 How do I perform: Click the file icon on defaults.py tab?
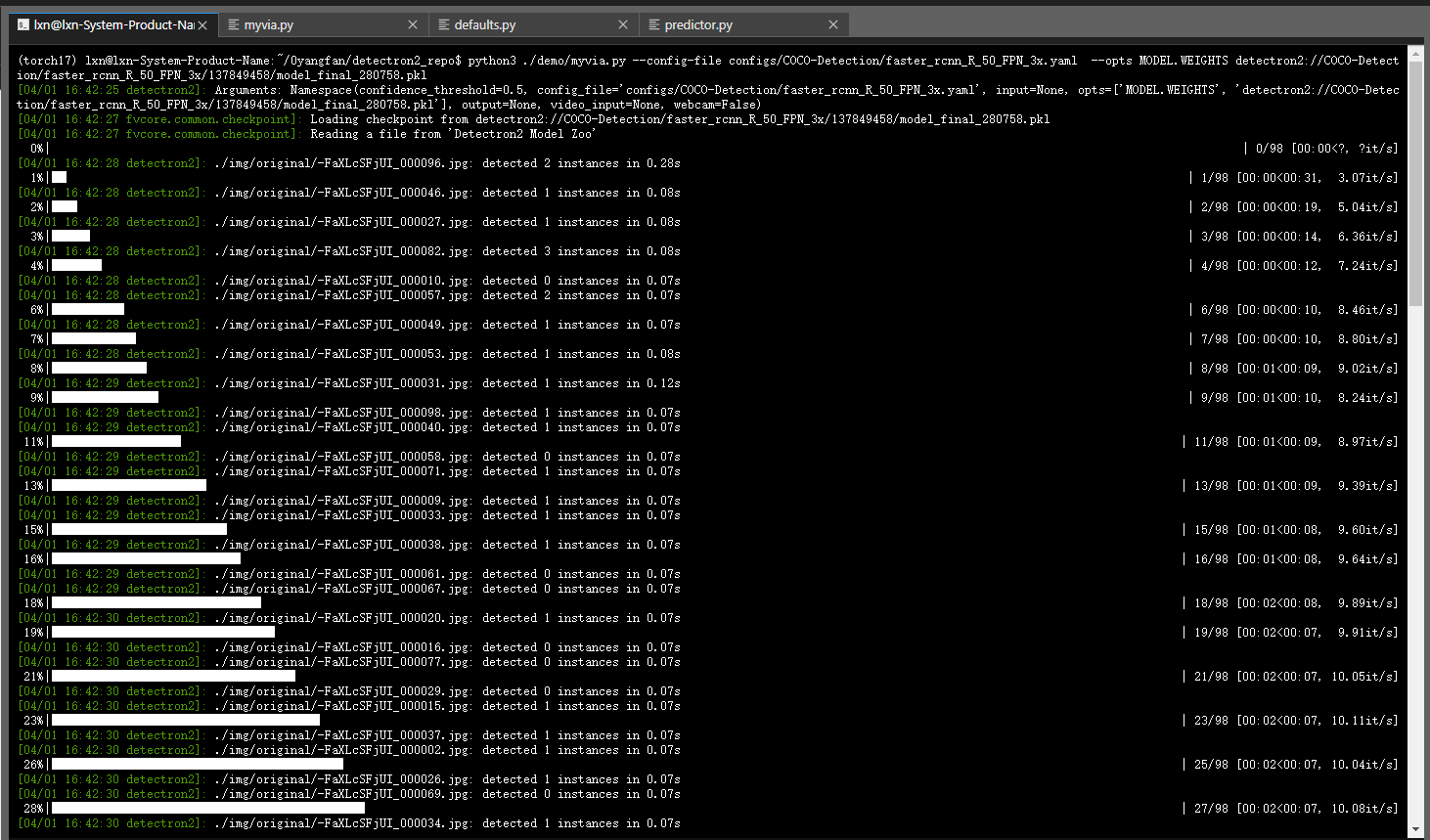(444, 24)
